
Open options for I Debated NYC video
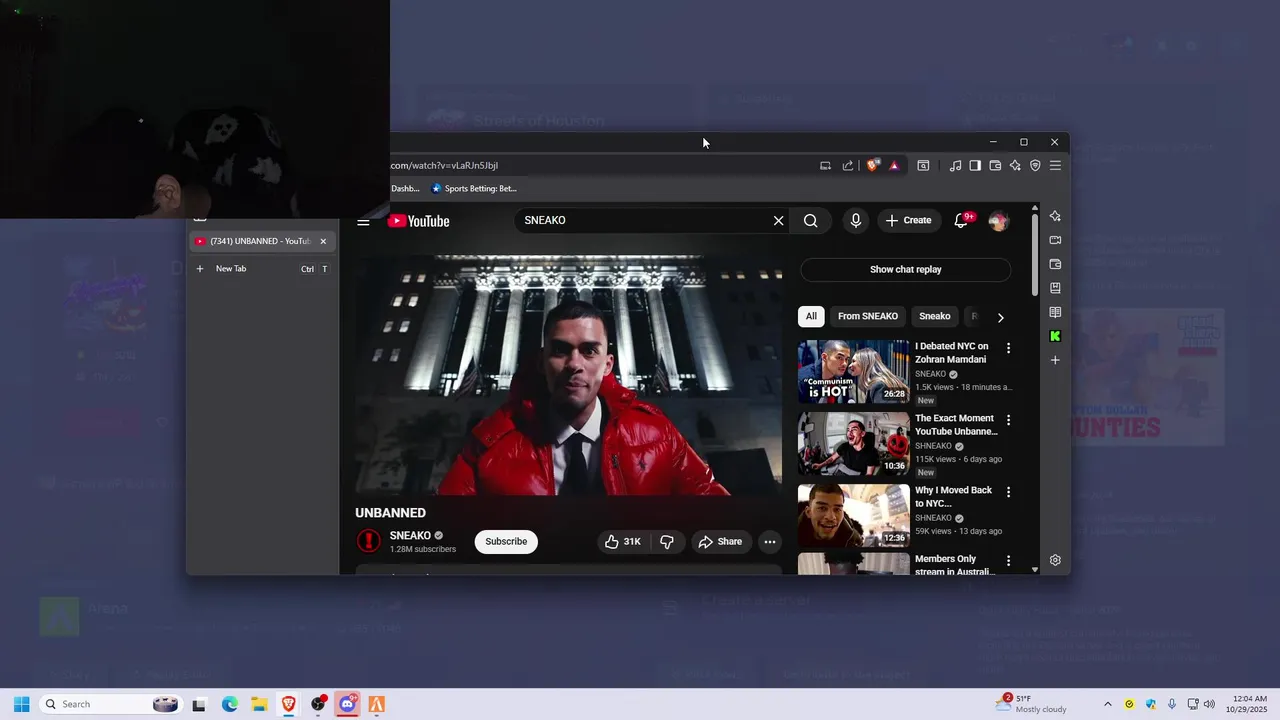click(x=1008, y=348)
